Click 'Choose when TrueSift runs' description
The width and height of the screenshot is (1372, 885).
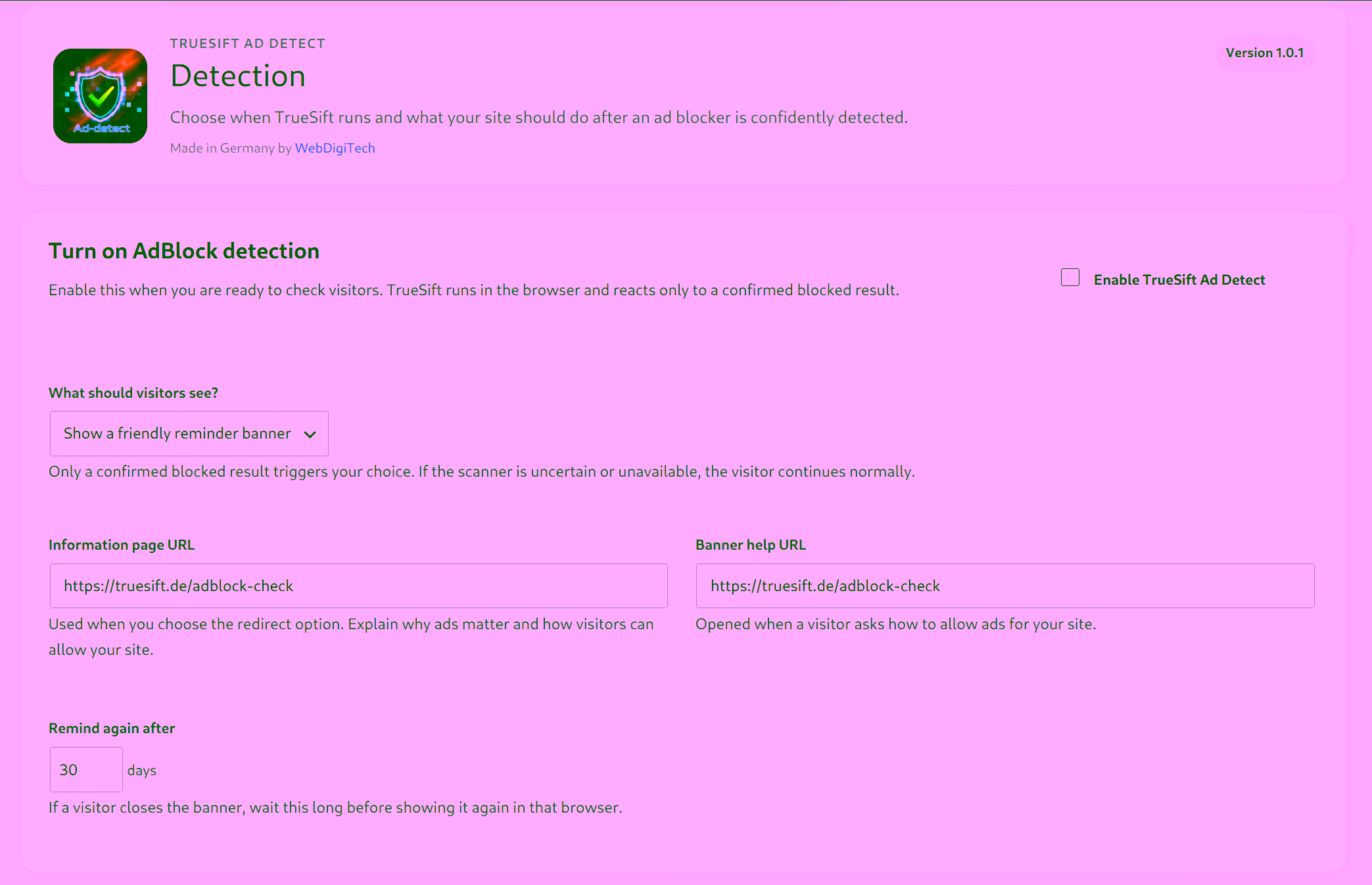pyautogui.click(x=539, y=118)
